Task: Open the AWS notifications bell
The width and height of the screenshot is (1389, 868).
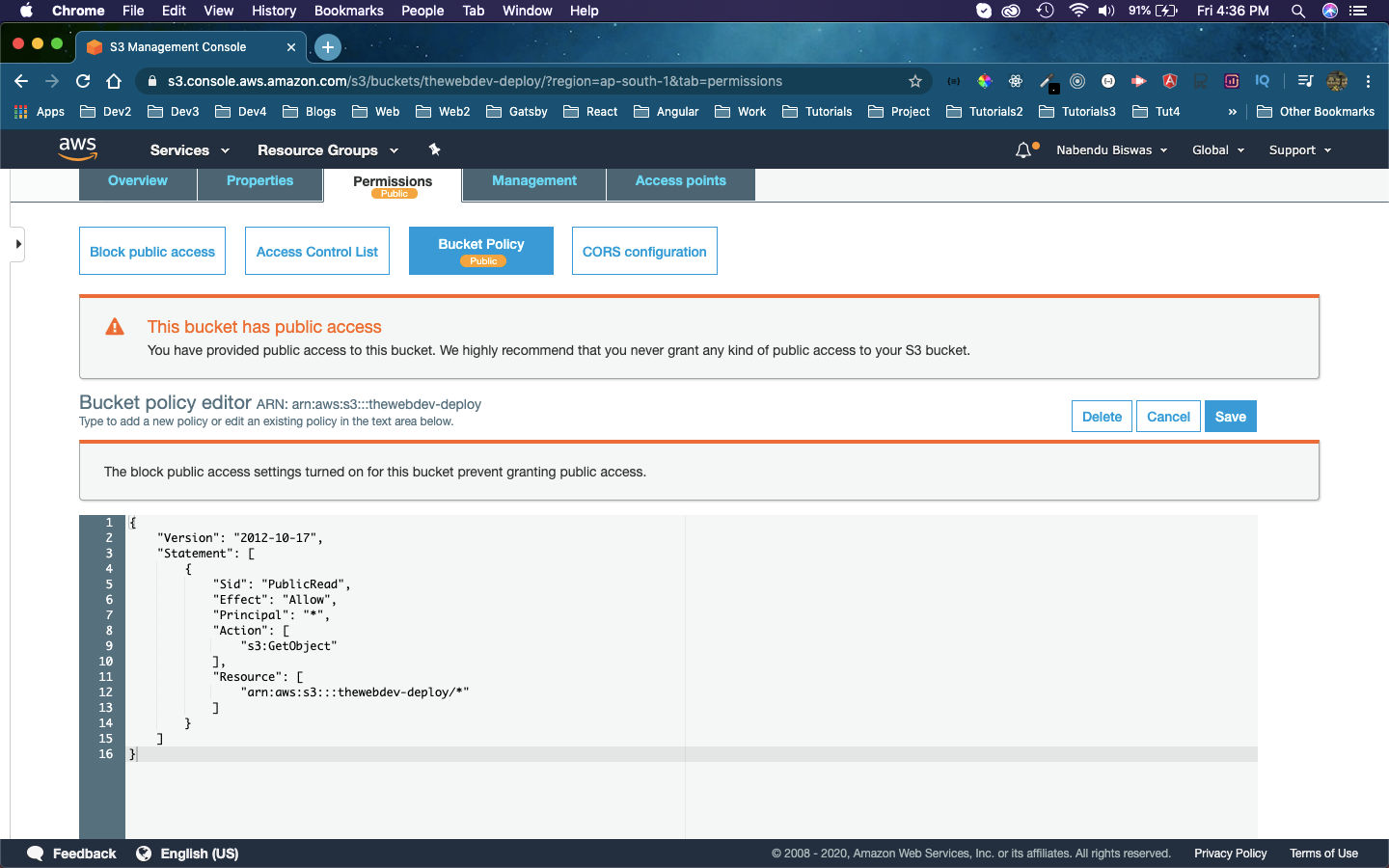Action: pos(1024,150)
